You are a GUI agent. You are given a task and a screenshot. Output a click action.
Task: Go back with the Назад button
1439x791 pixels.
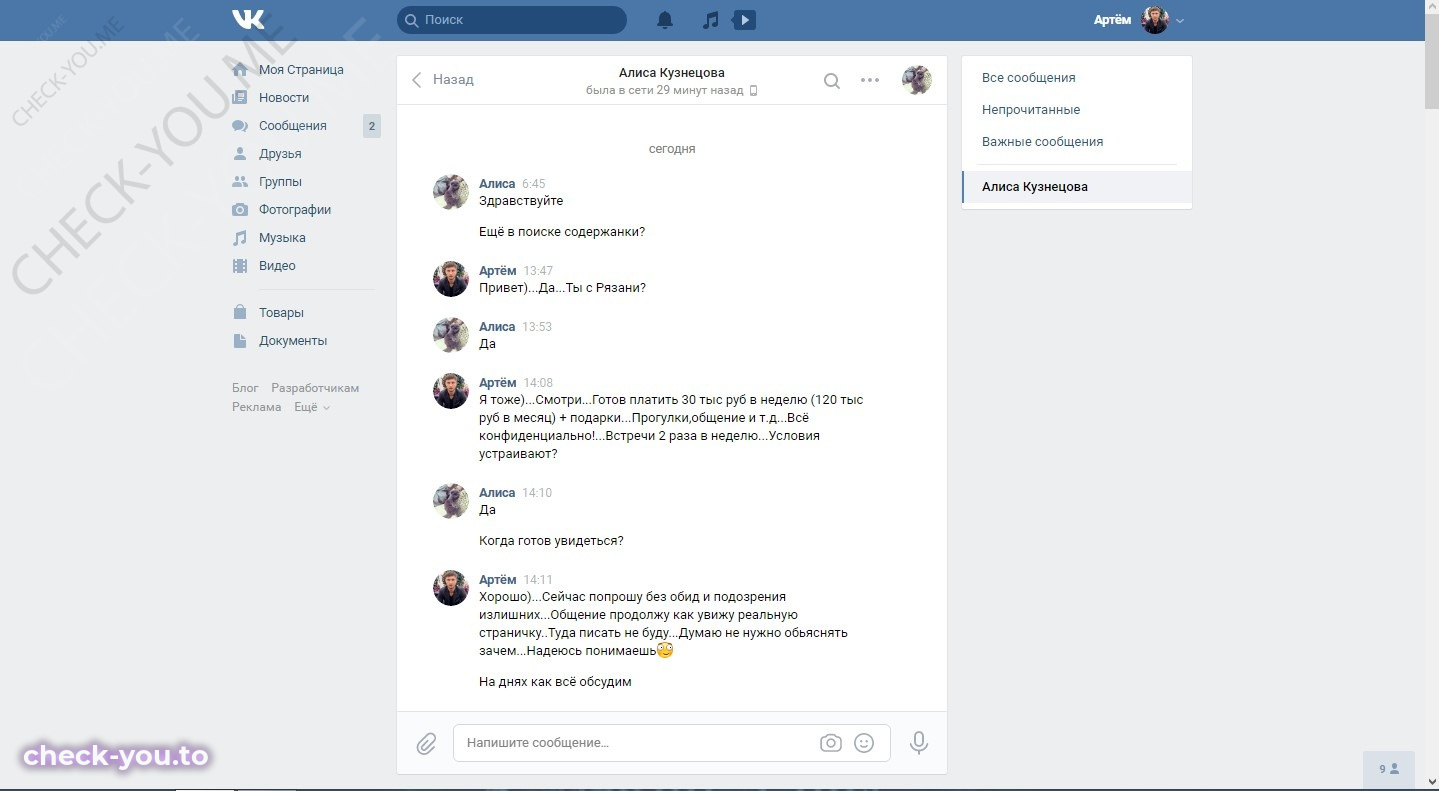pos(443,79)
